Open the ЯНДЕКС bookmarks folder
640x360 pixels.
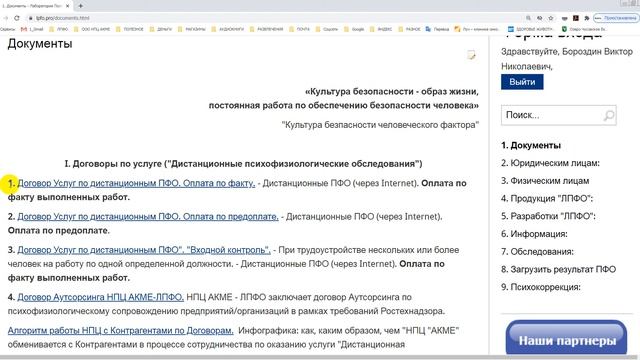(381, 29)
